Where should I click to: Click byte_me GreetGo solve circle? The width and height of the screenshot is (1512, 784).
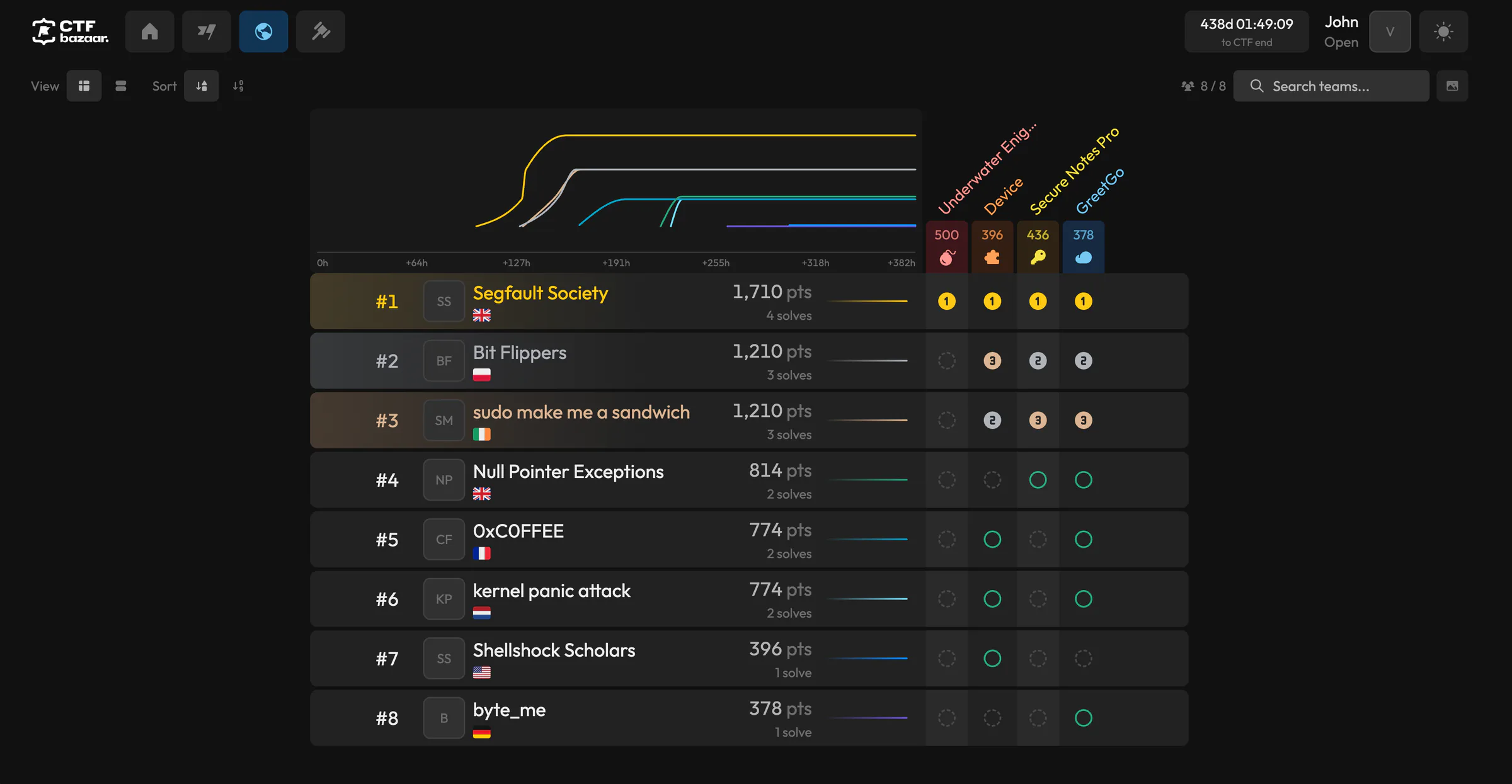tap(1084, 718)
